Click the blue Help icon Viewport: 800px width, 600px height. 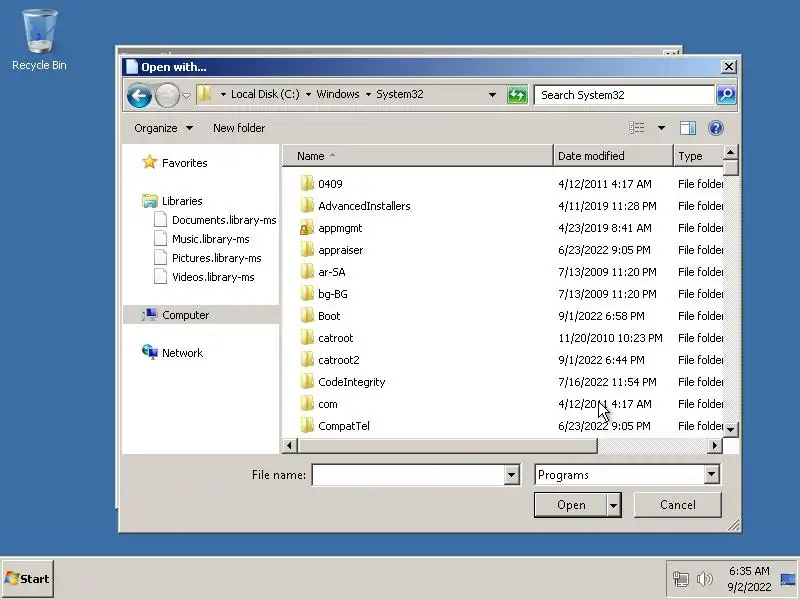[x=716, y=128]
